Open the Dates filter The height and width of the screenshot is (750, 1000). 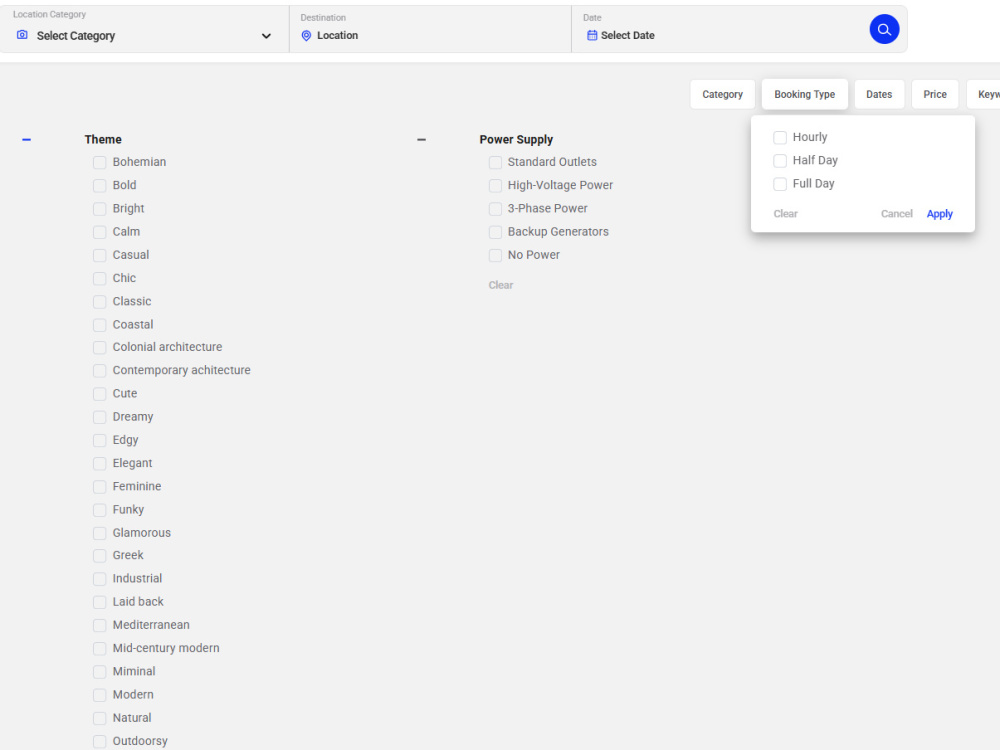point(879,94)
